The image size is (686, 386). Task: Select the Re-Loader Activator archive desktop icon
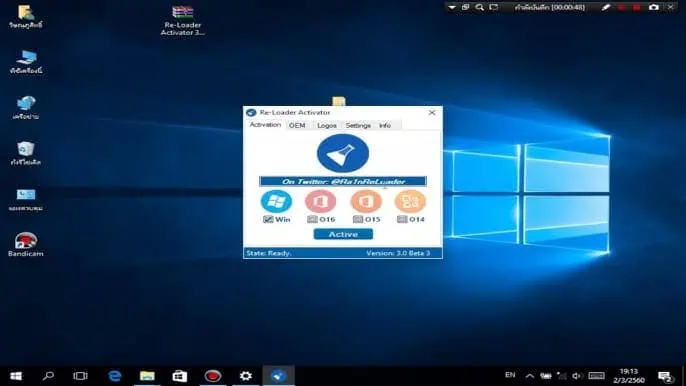click(182, 21)
